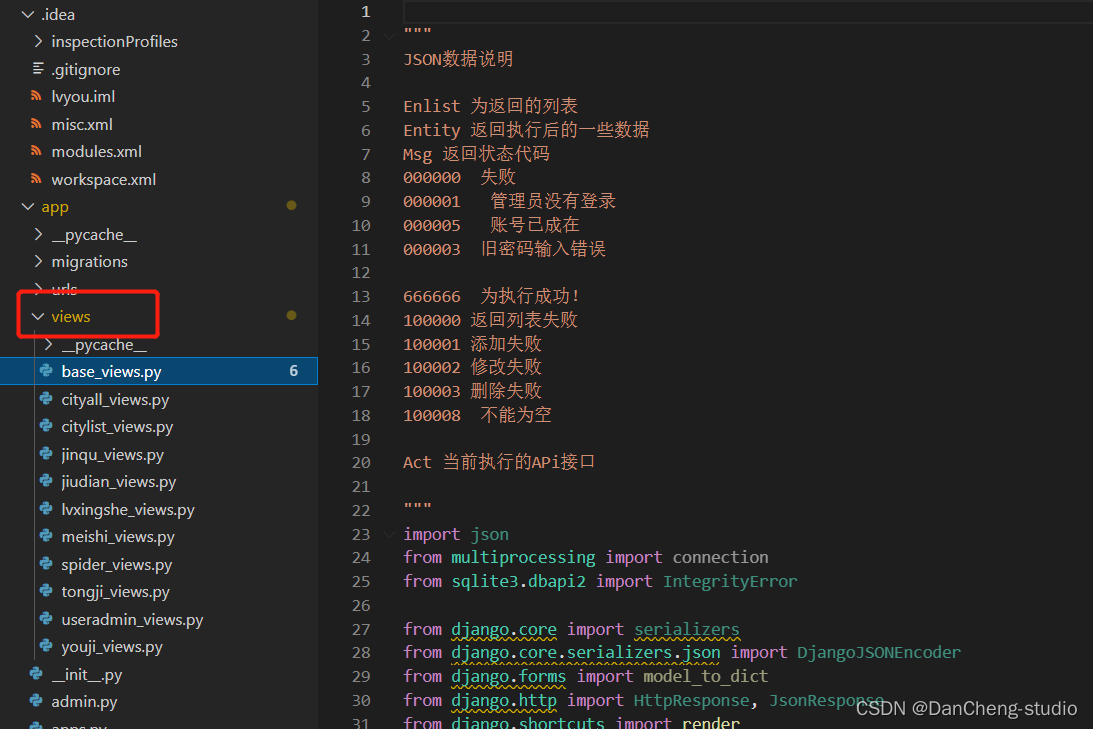Screen dimensions: 1093x729
Task: Click 'IntegrityError' on line 25
Action: pos(730,582)
